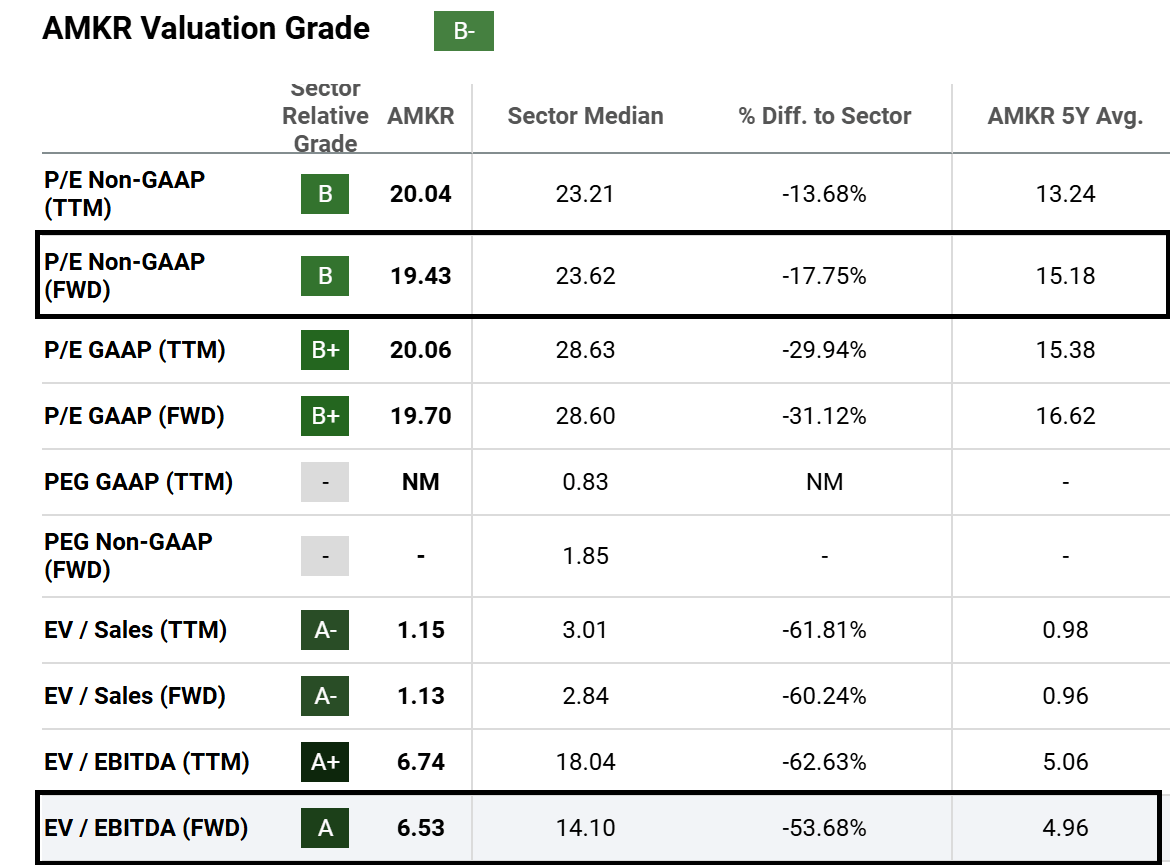The width and height of the screenshot is (1170, 865).
Task: Select the AMKR Valuation Grade title
Action: (205, 29)
